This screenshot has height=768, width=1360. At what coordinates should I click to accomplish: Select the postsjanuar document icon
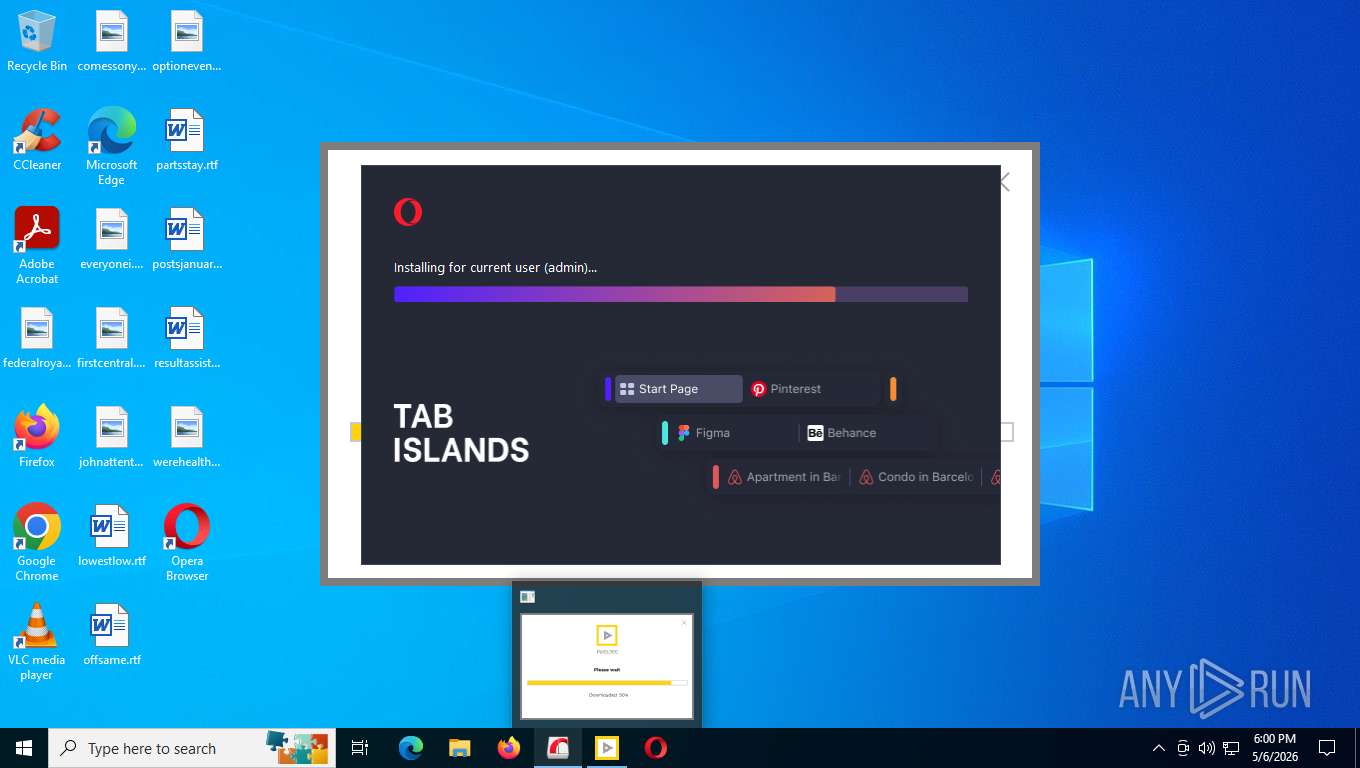(187, 239)
